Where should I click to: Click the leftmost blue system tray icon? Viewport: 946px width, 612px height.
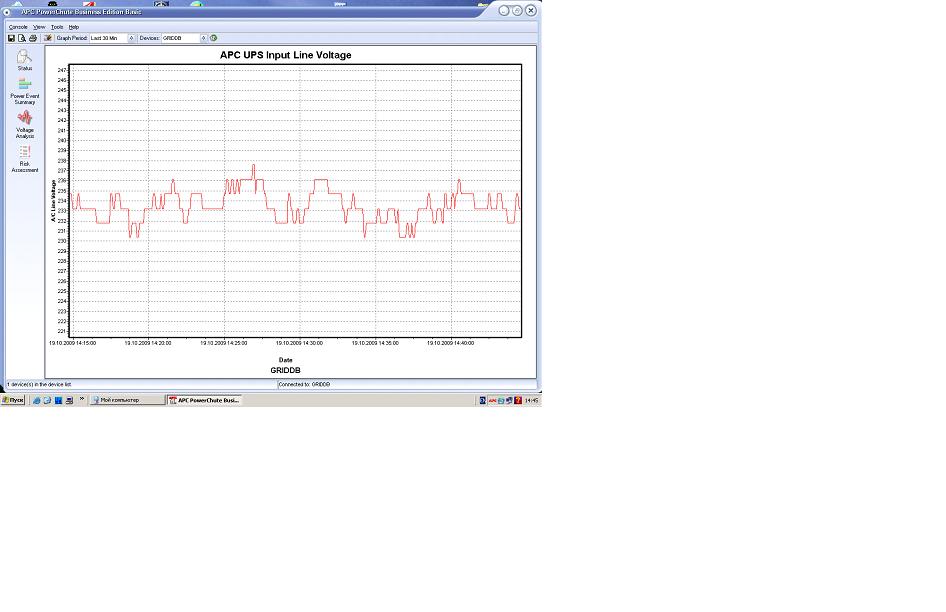pyautogui.click(x=483, y=400)
